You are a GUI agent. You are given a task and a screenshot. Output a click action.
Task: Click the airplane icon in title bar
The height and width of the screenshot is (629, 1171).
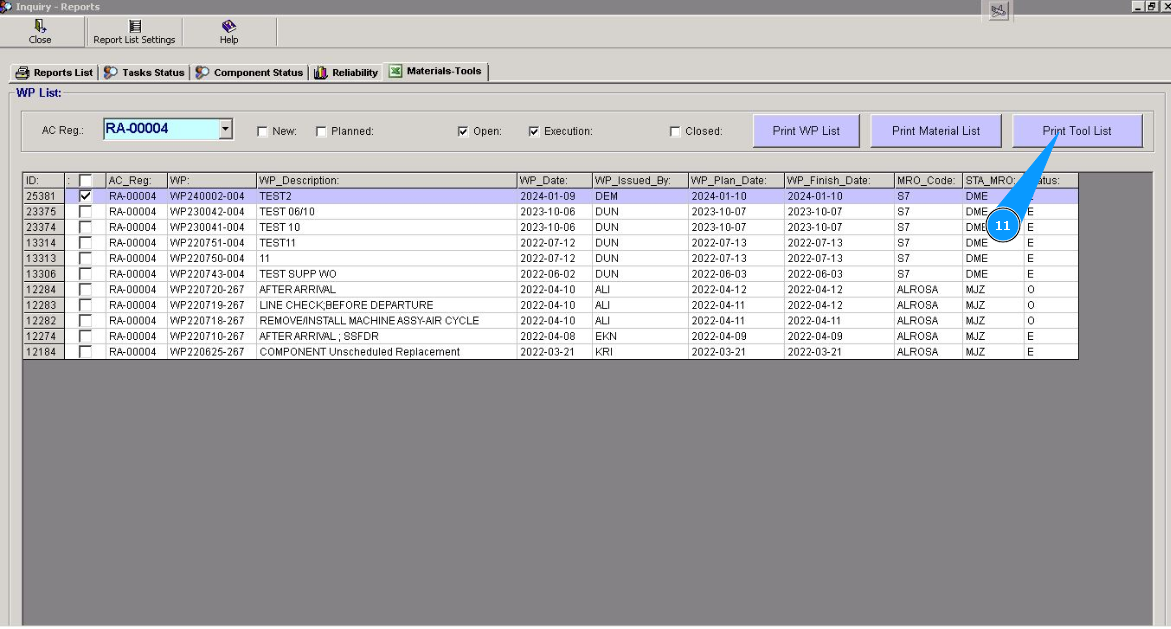[x=998, y=10]
